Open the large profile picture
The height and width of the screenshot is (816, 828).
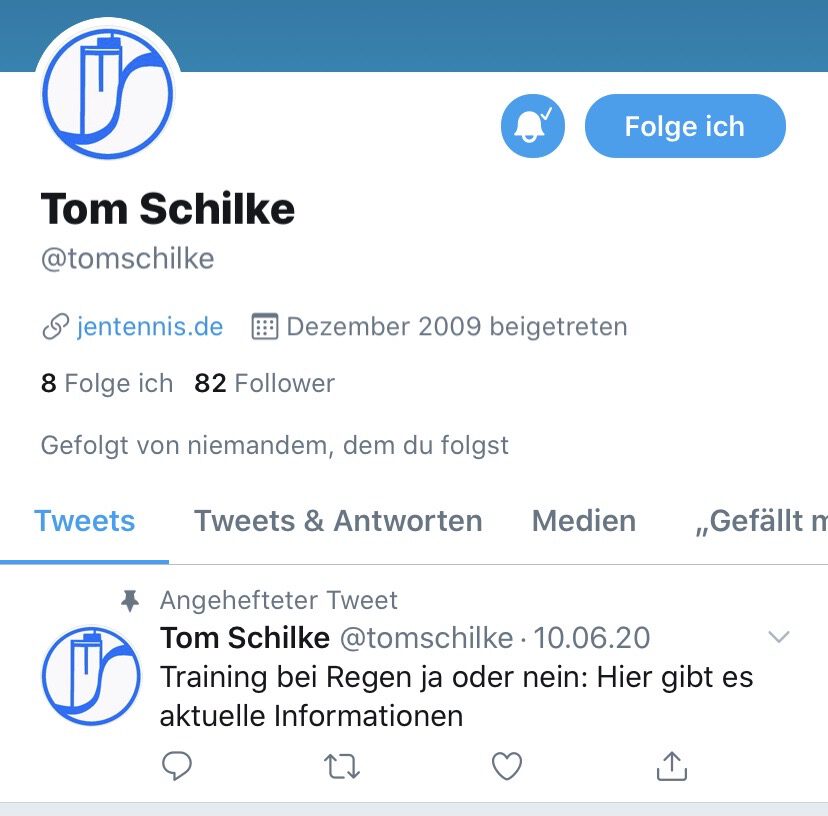(108, 93)
